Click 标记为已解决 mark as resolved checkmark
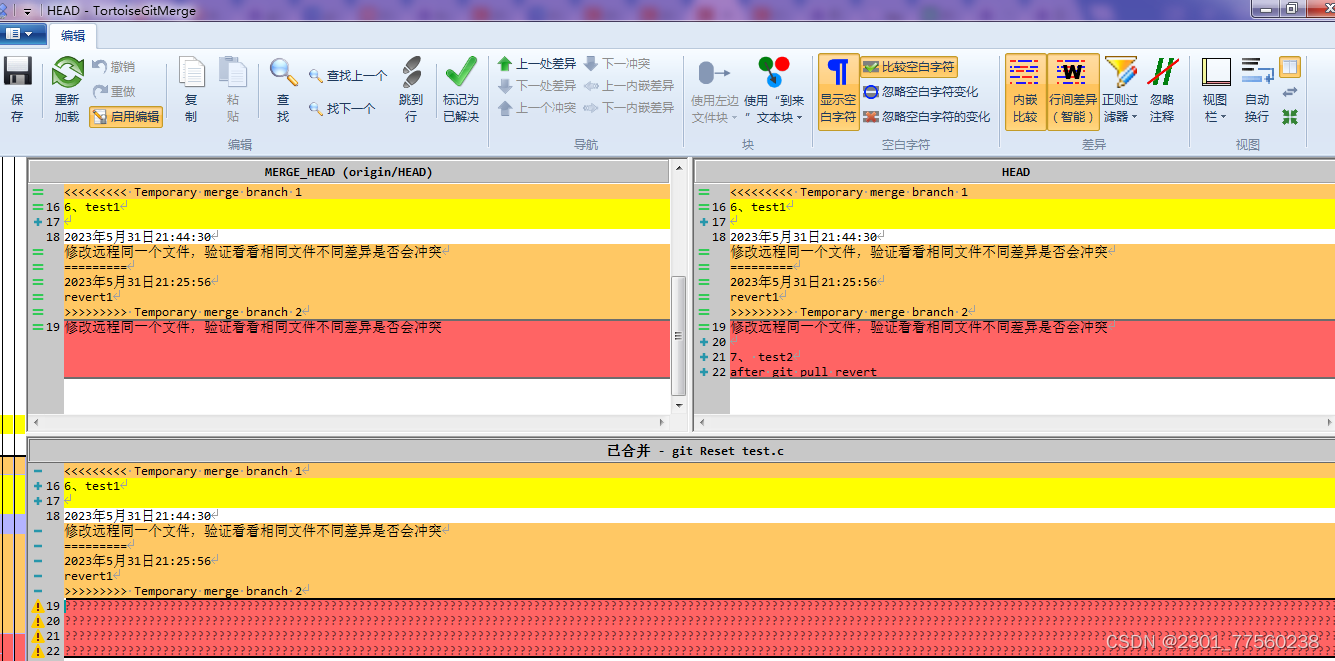 (461, 90)
